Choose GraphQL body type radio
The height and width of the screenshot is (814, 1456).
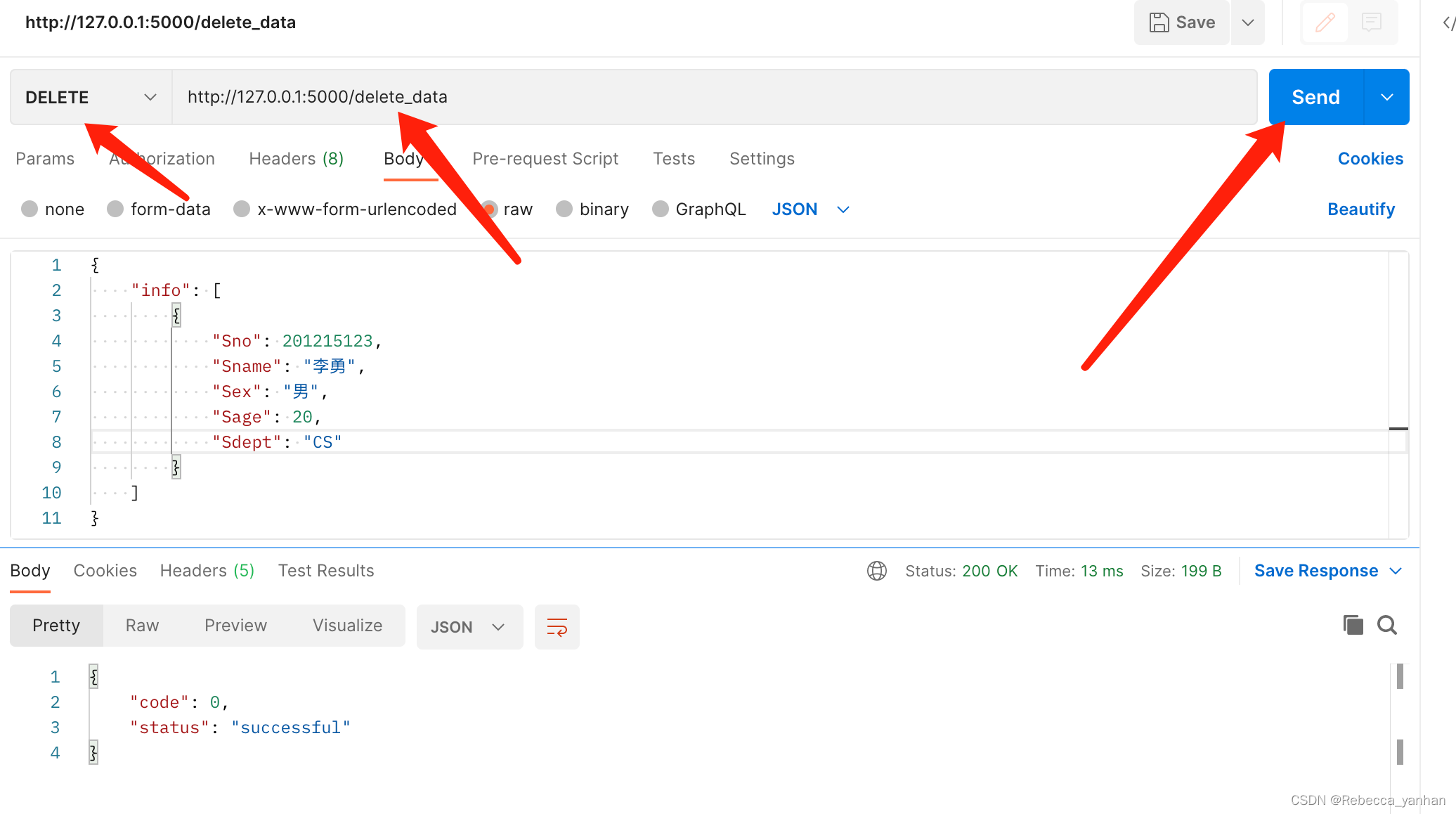(660, 209)
